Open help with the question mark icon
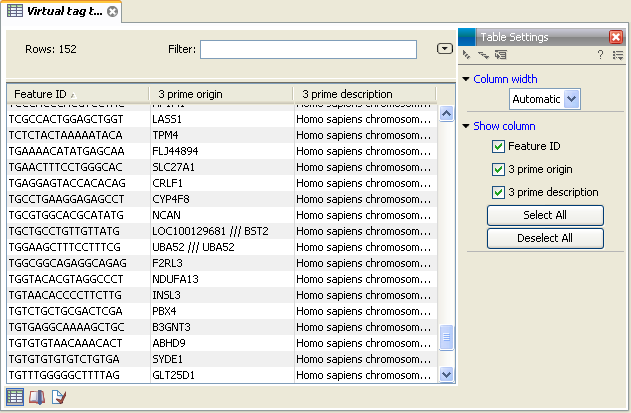The height and width of the screenshot is (413, 631). pos(600,55)
